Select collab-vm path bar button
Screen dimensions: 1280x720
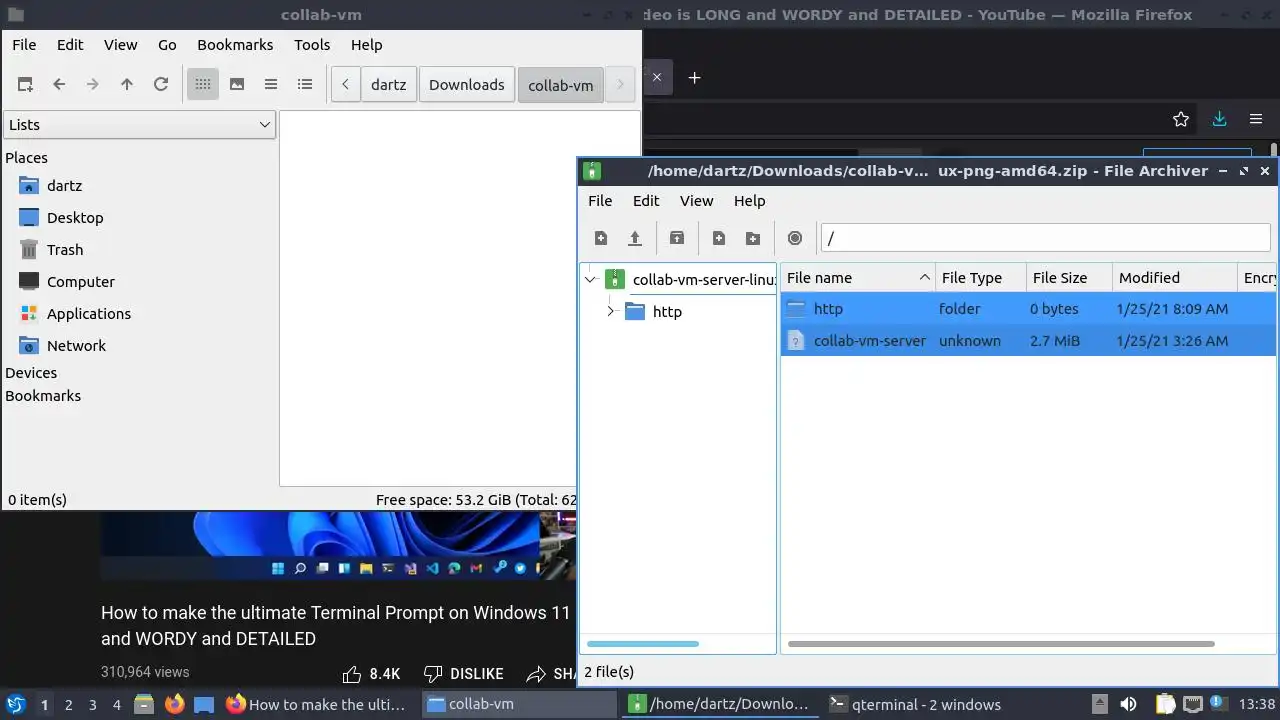(x=561, y=84)
